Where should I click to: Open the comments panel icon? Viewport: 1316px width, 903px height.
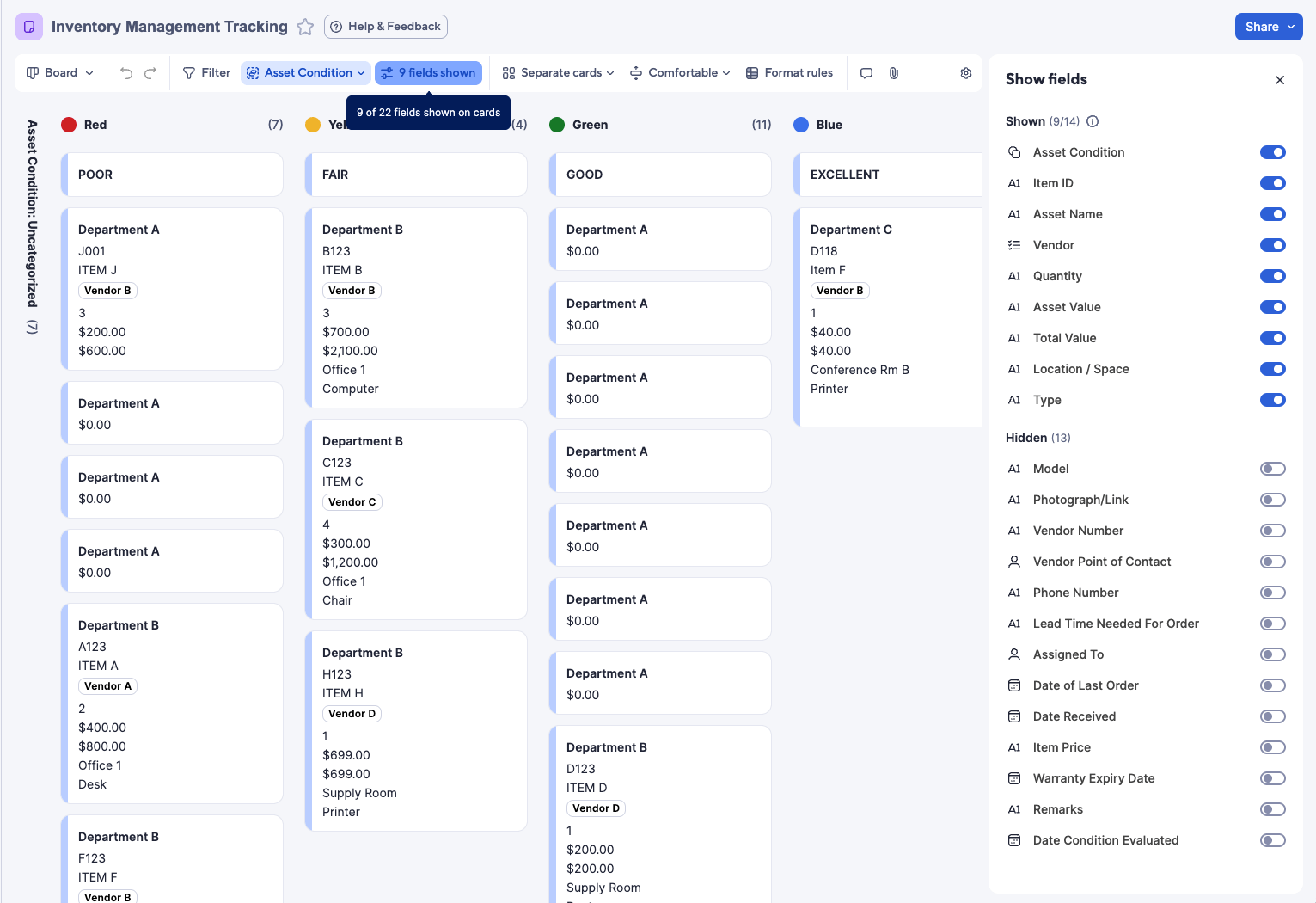[x=866, y=72]
